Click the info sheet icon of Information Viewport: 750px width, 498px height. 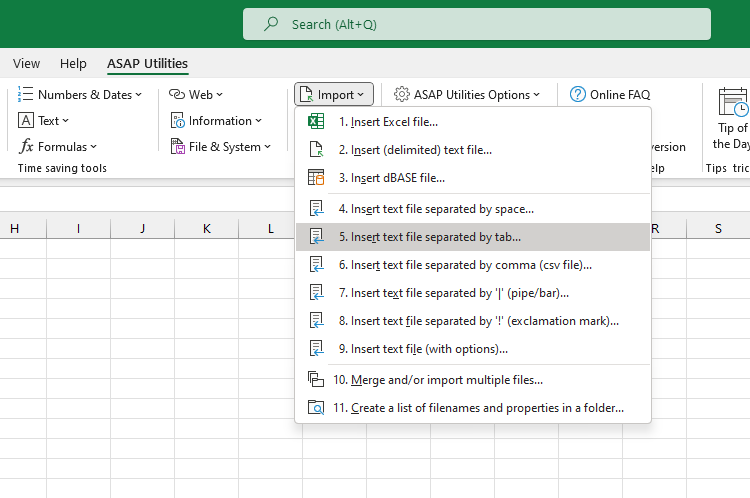pyautogui.click(x=177, y=121)
